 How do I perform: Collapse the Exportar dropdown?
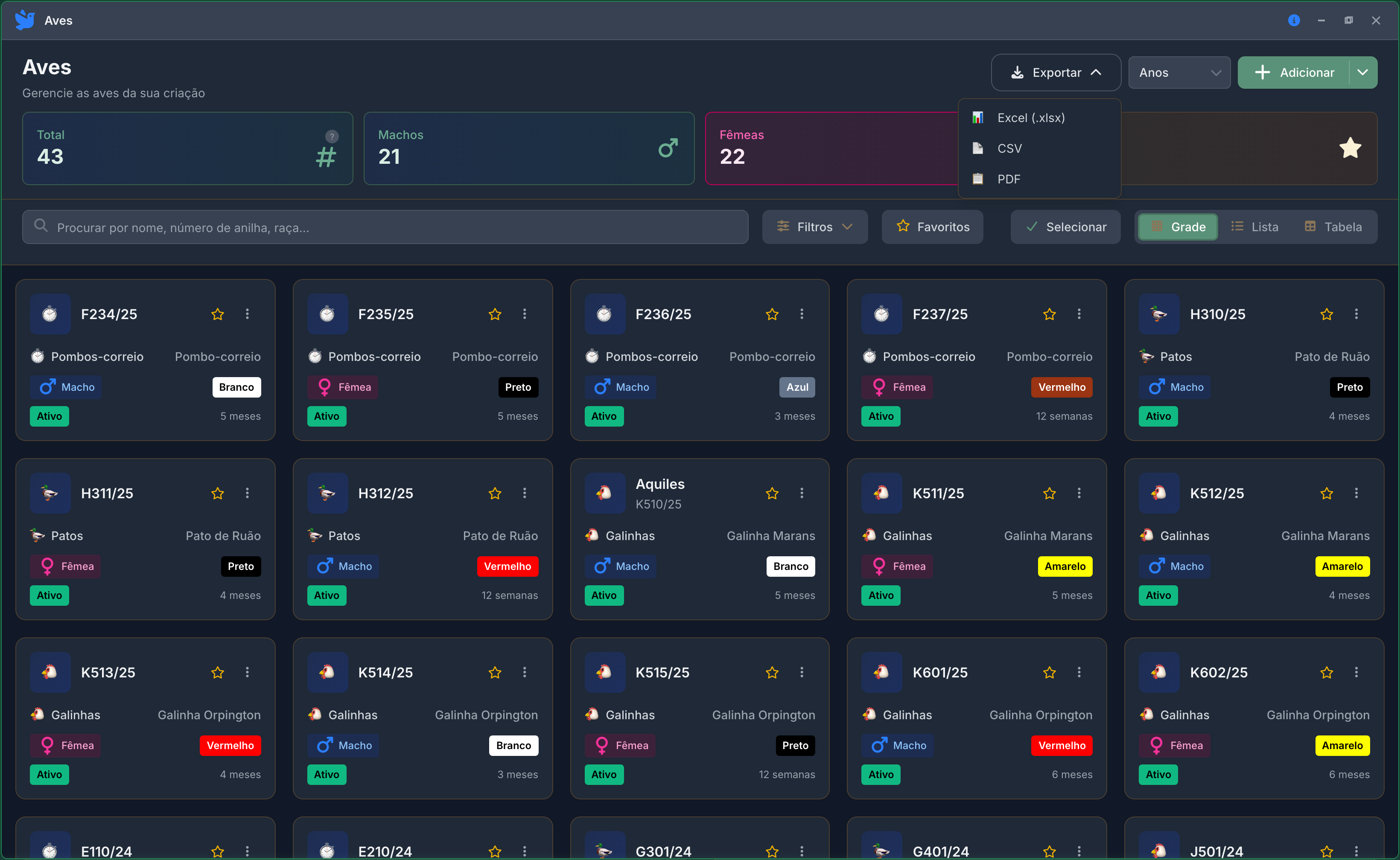pos(1056,73)
